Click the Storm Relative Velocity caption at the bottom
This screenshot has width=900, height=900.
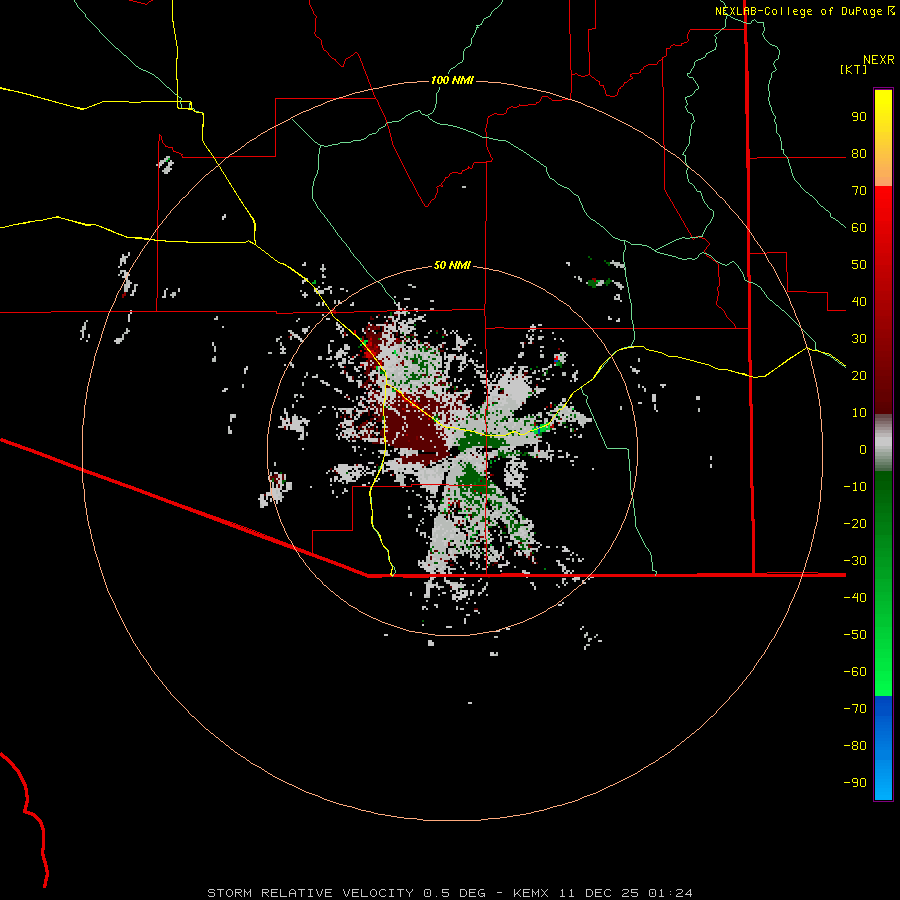tap(449, 893)
